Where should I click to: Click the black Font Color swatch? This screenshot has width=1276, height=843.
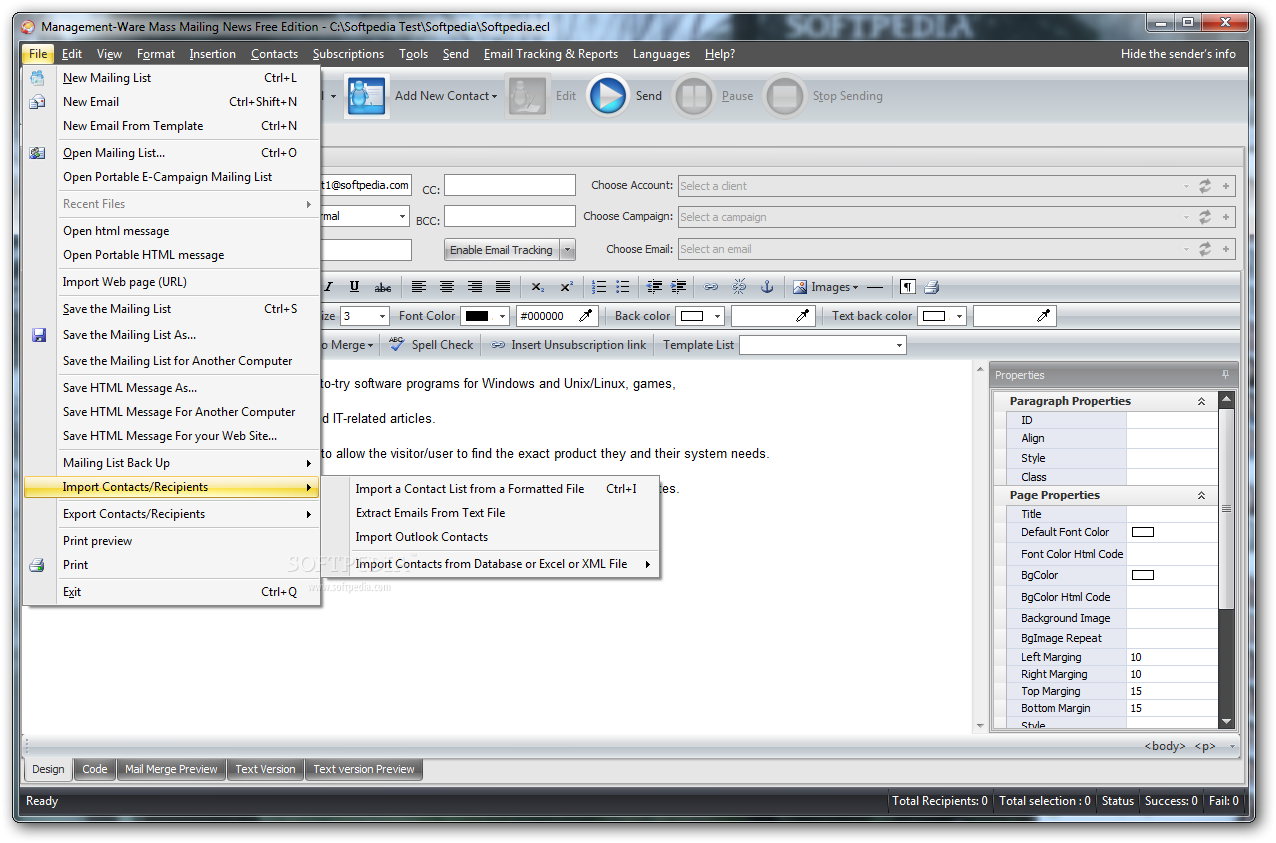click(477, 316)
